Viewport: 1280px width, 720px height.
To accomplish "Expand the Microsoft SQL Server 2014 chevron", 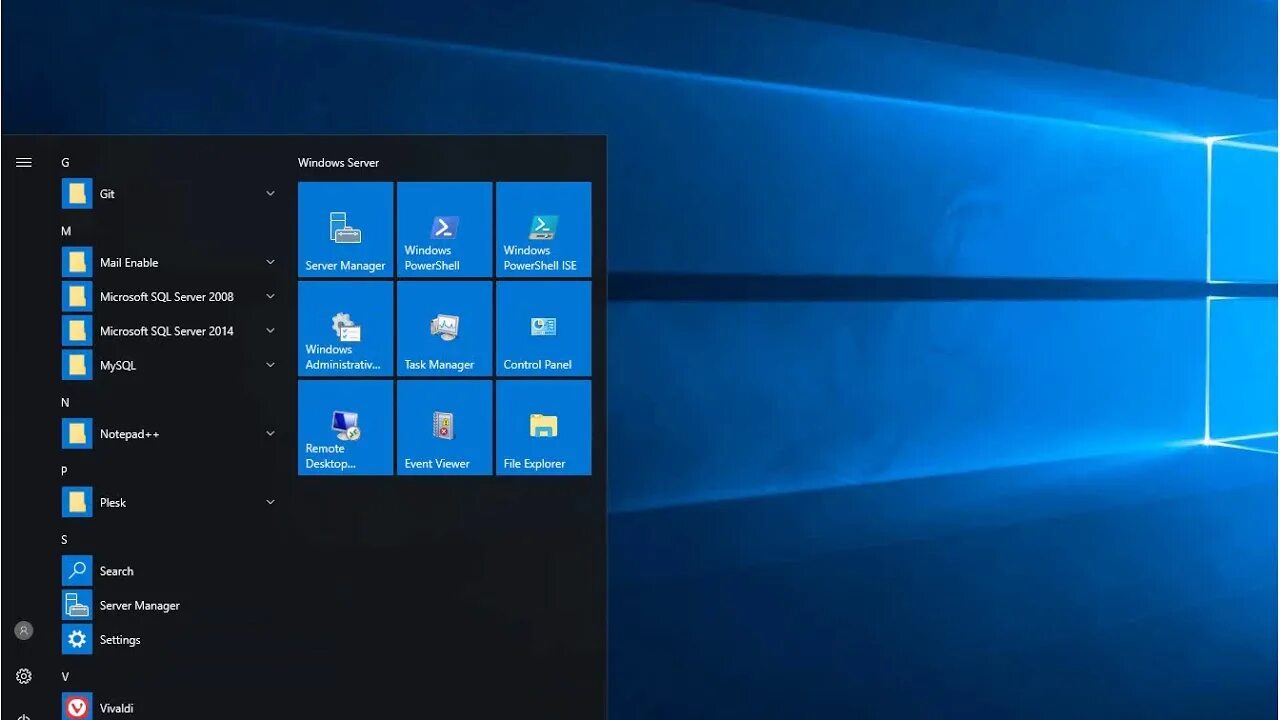I will coord(270,331).
